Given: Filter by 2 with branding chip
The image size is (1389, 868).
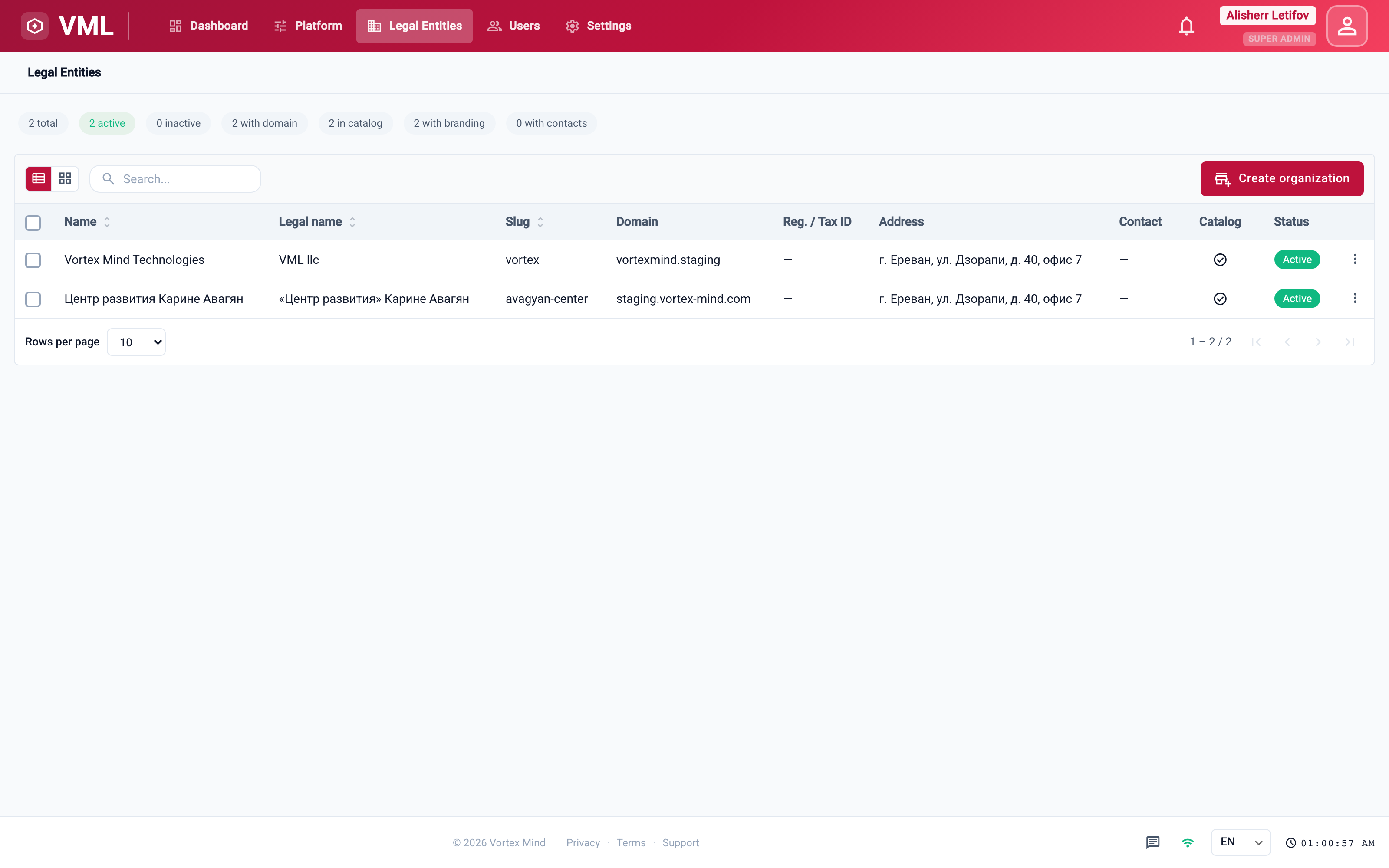Looking at the screenshot, I should point(449,123).
